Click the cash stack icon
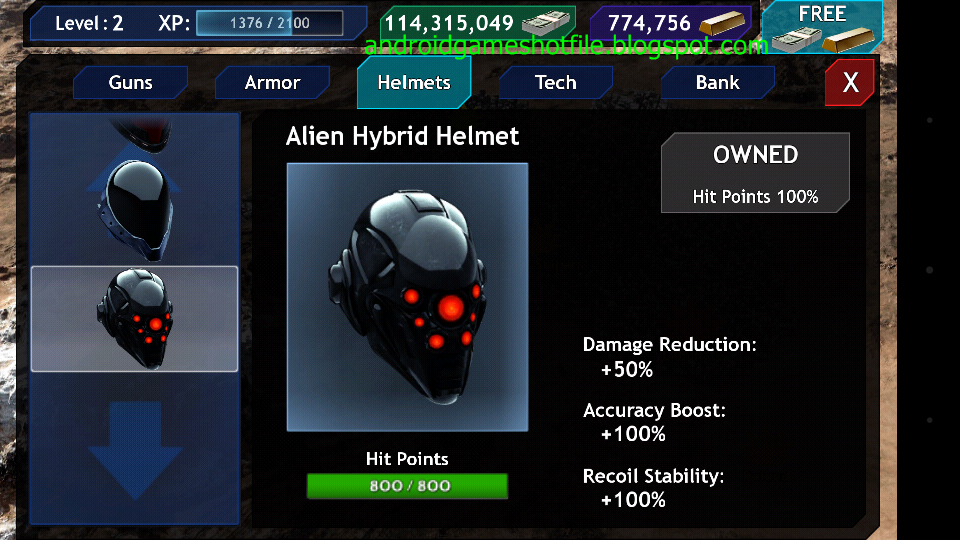The width and height of the screenshot is (960, 540). (x=545, y=23)
